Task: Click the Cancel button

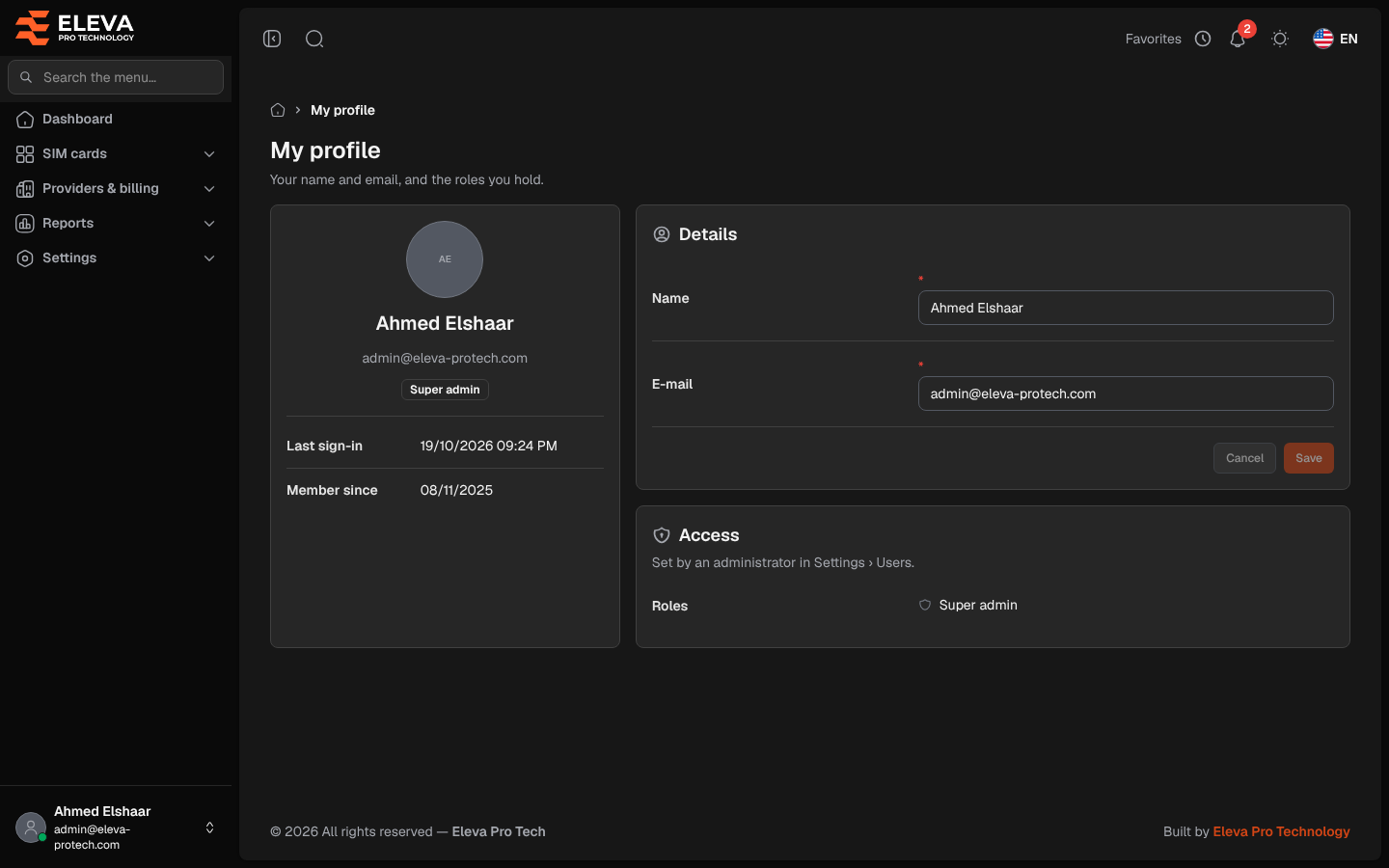Action: pyautogui.click(x=1244, y=458)
